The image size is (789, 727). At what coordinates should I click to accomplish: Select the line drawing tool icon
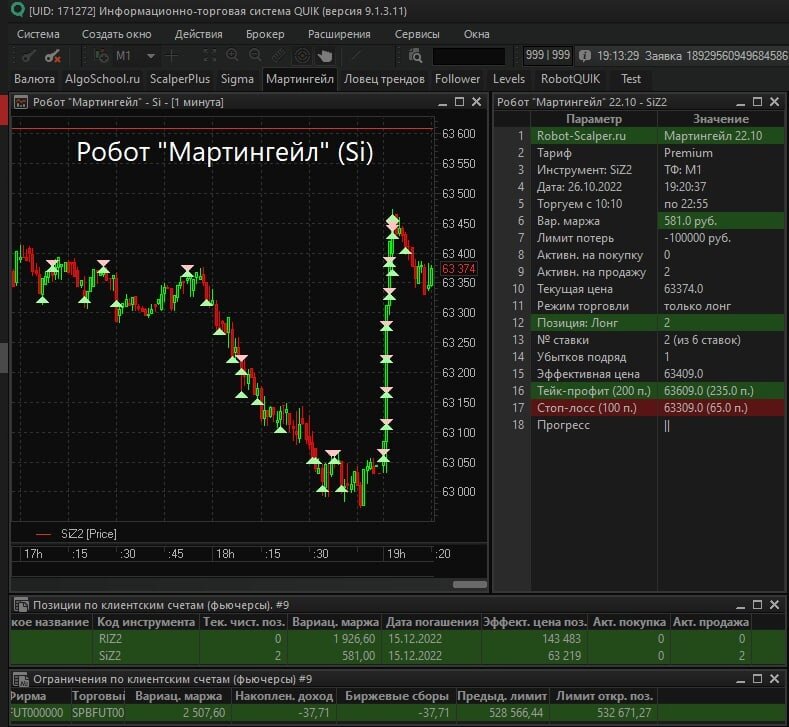click(x=356, y=56)
